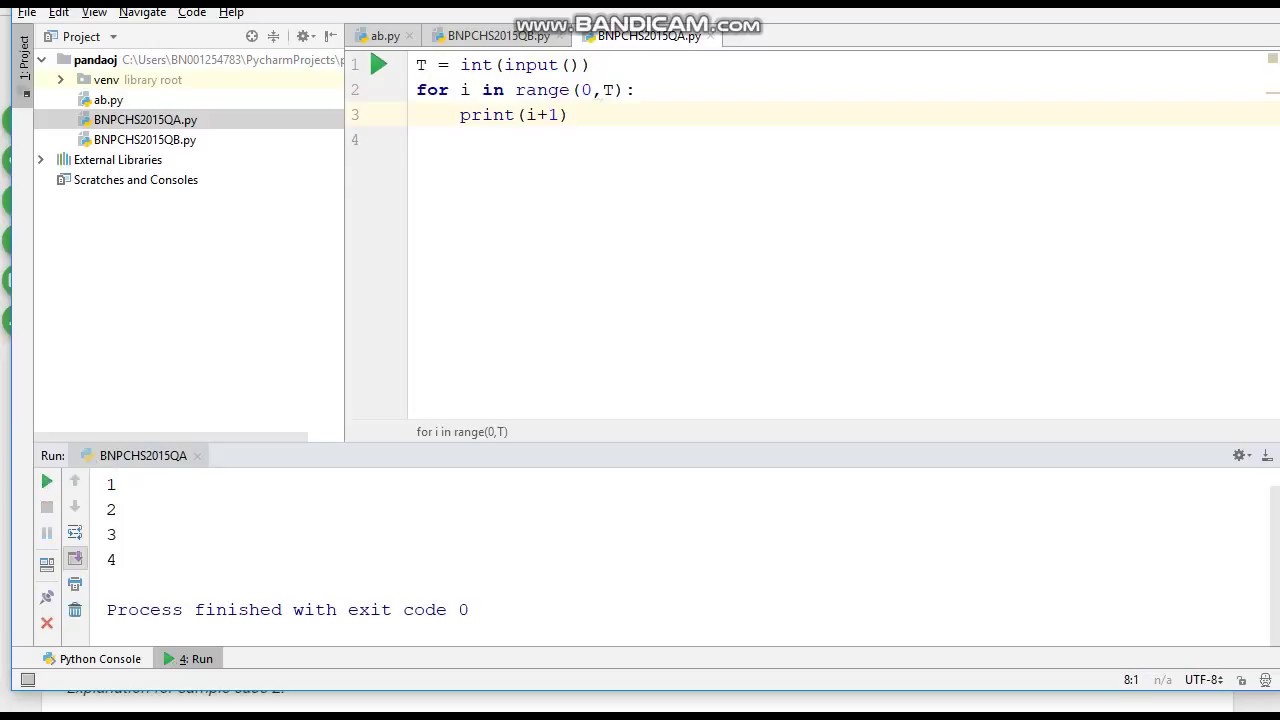Screen dimensions: 1280x720
Task: Change file encoding via UTF-8 selector
Action: click(1205, 680)
